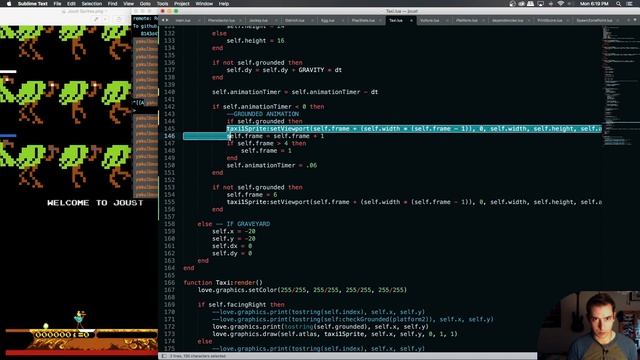The image size is (640, 360).
Task: Switch to the Platform.lua tab
Action: point(467,20)
